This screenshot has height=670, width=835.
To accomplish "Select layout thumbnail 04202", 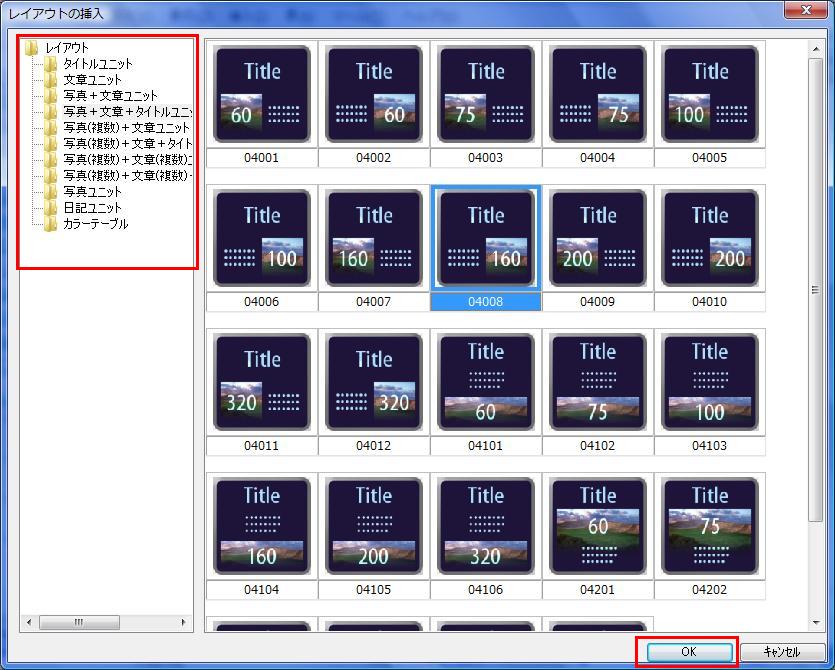I will click(710, 526).
